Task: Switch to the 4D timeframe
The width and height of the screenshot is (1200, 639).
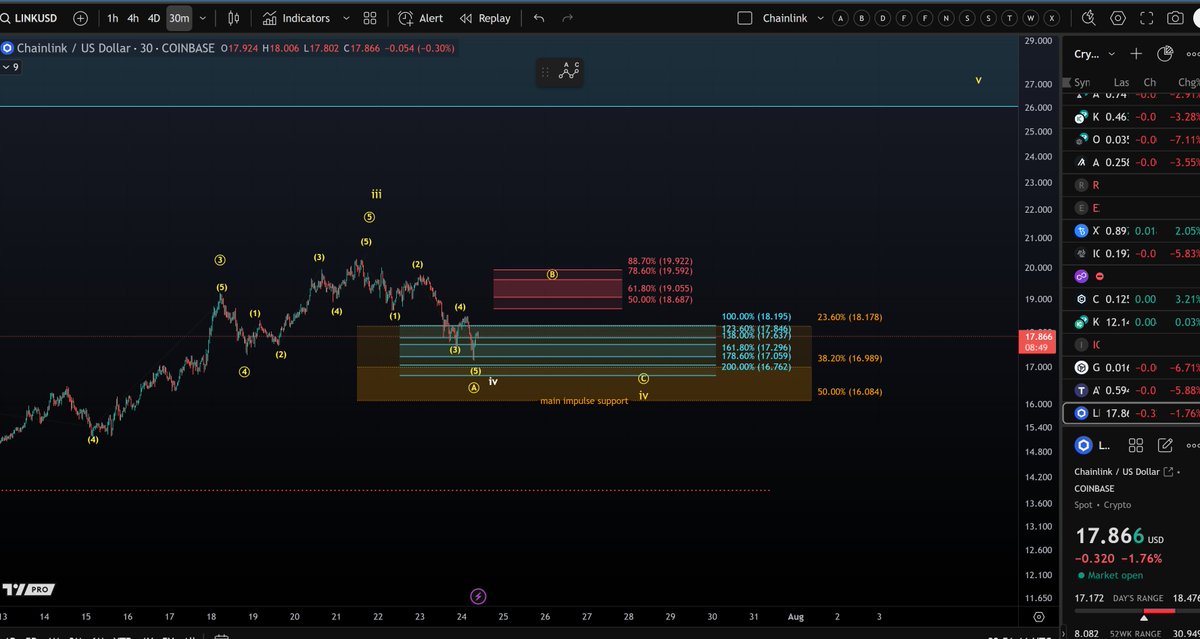Action: tap(154, 18)
